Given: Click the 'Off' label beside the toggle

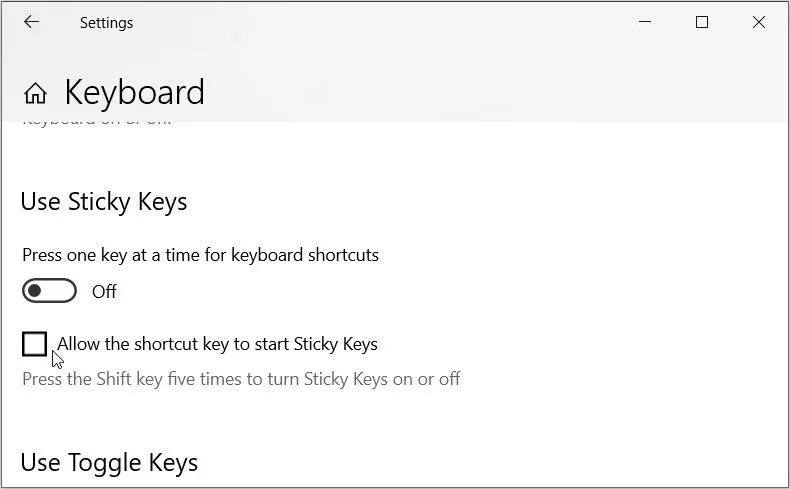Looking at the screenshot, I should pos(104,292).
